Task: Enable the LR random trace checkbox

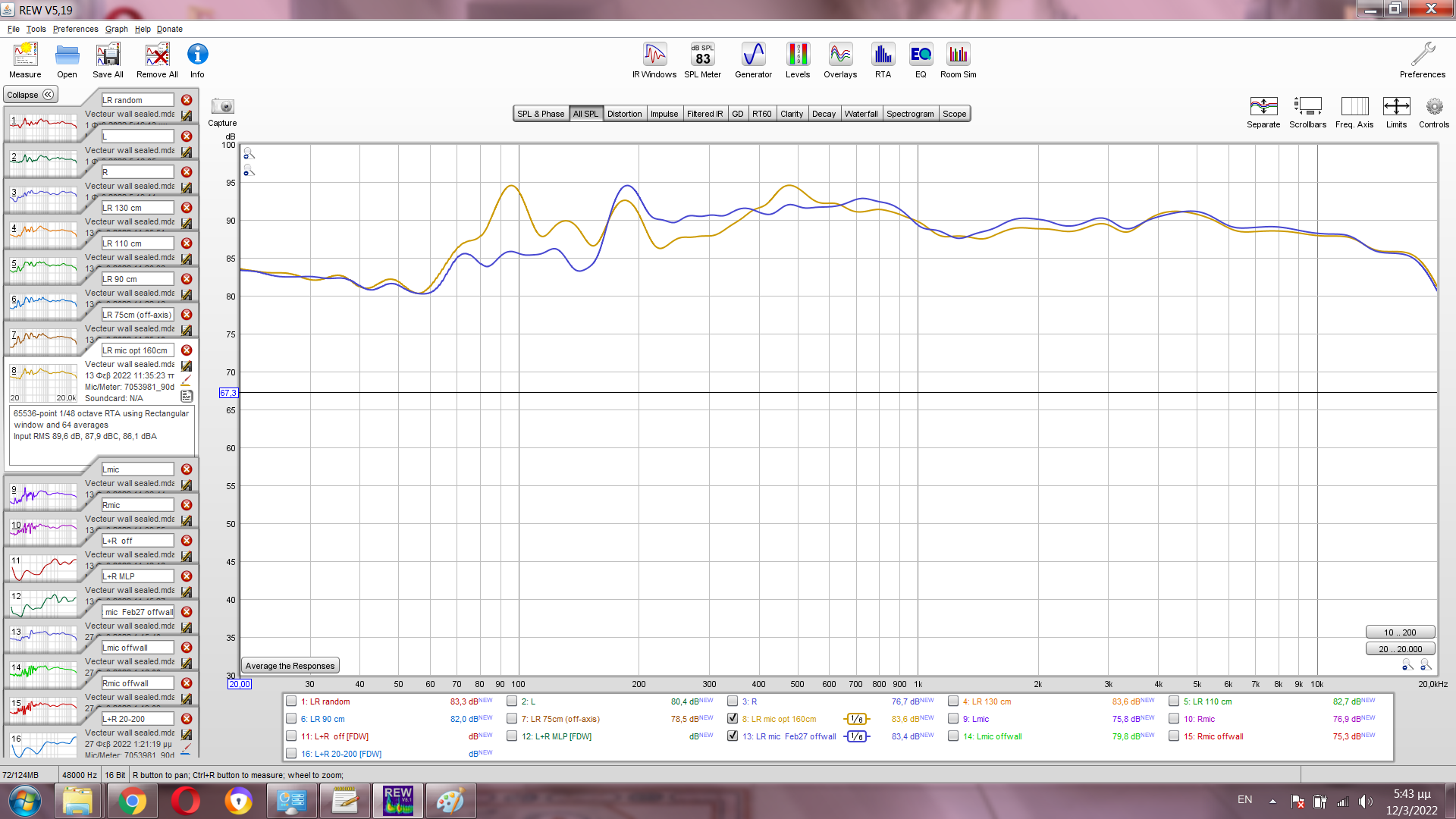Action: pyautogui.click(x=291, y=701)
